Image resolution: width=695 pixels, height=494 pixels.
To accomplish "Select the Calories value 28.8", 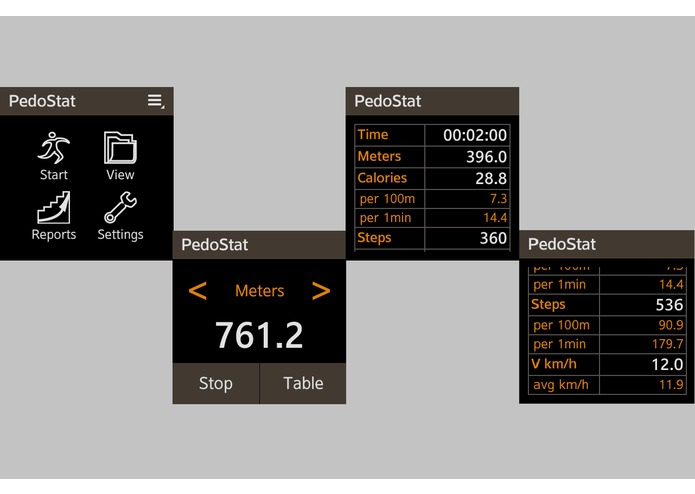I will pyautogui.click(x=491, y=178).
